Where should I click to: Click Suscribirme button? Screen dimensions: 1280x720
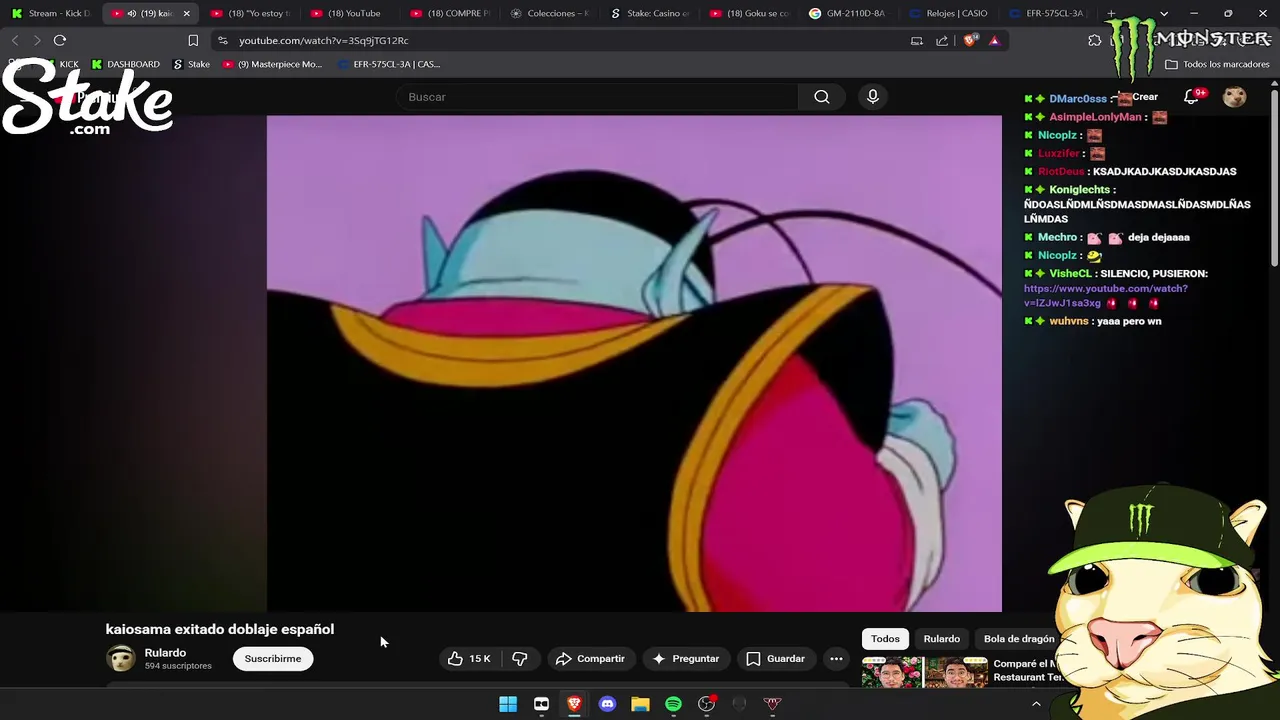point(273,659)
